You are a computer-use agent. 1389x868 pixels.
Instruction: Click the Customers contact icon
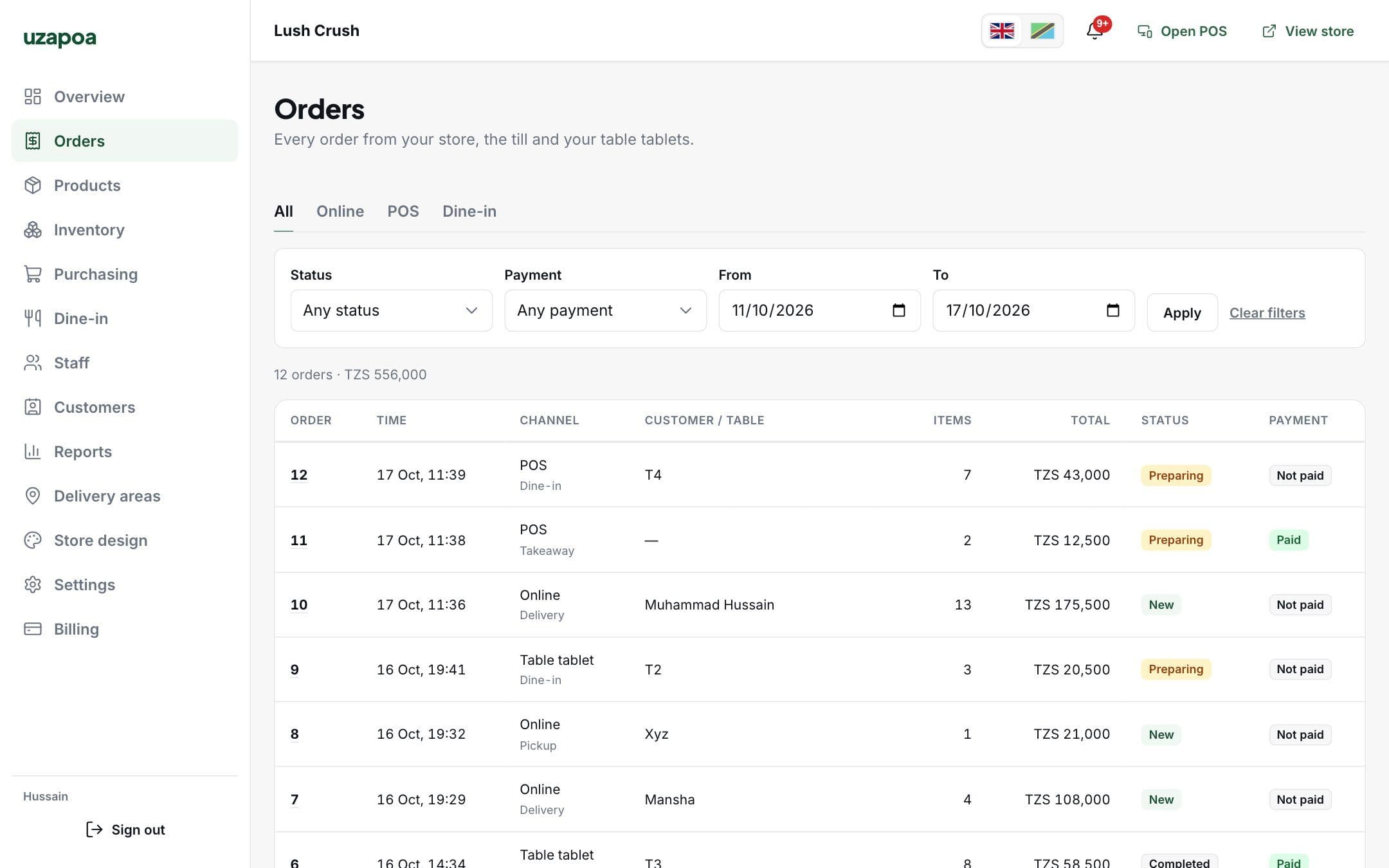coord(33,407)
